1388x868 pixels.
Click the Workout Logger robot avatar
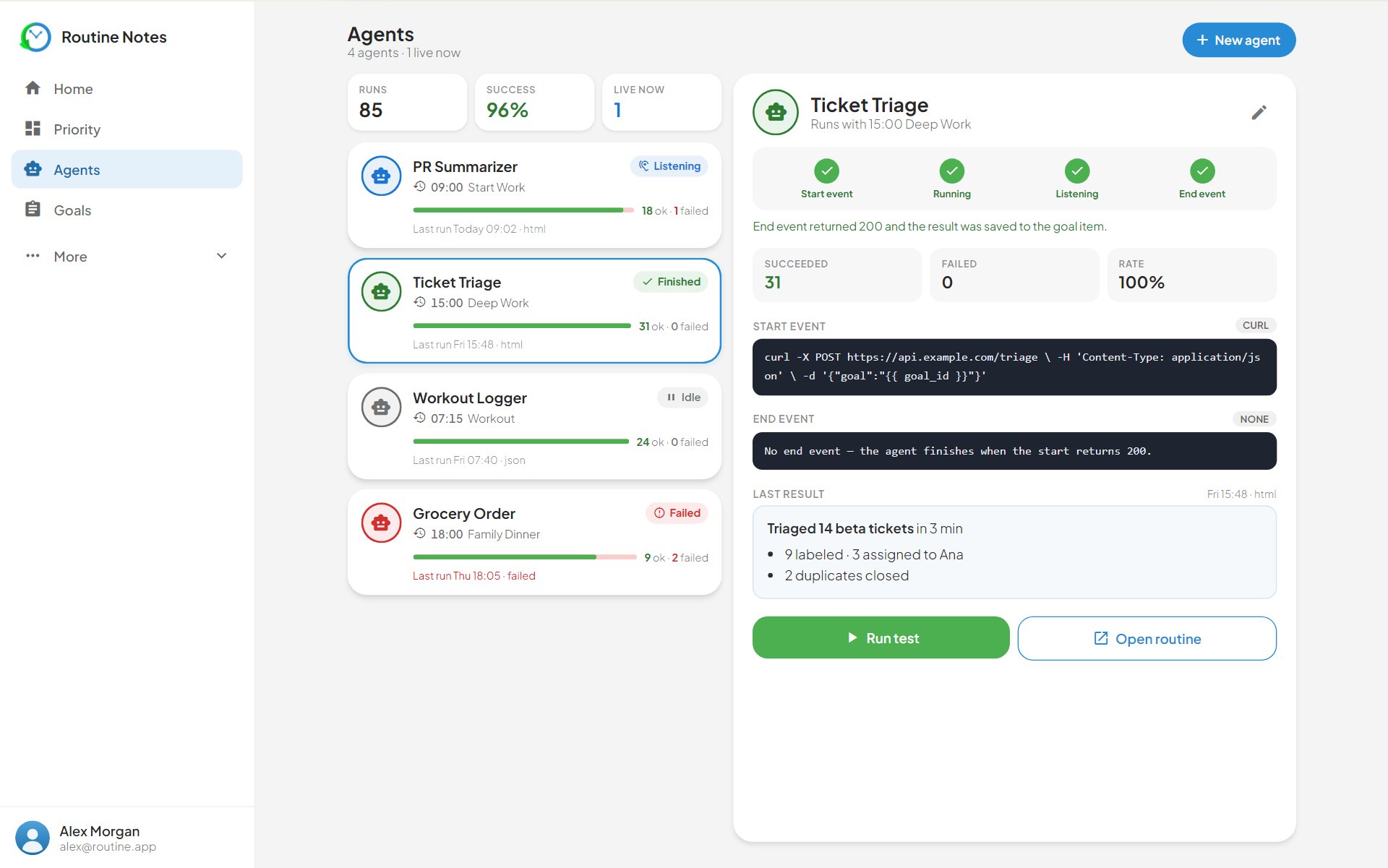click(x=381, y=407)
